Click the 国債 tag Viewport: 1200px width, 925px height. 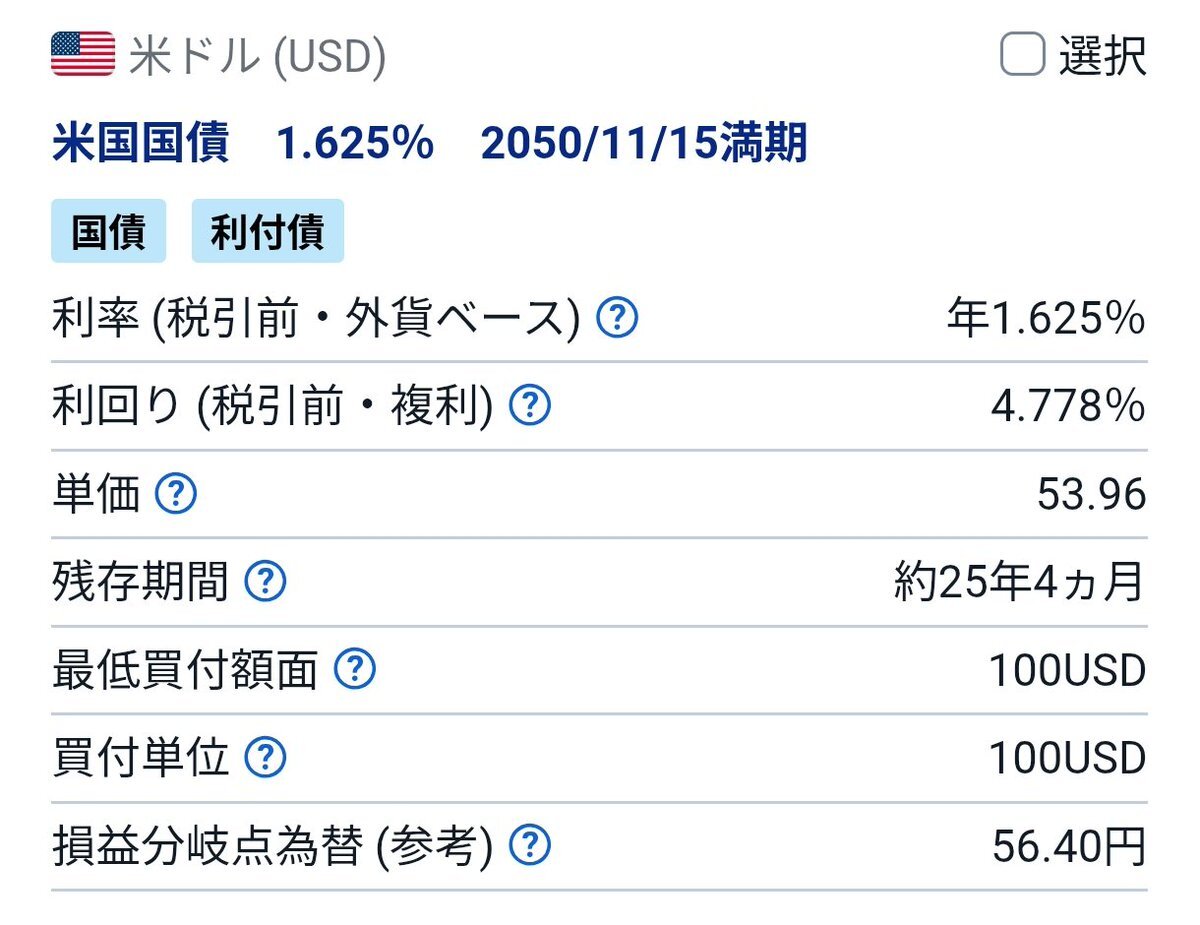109,231
